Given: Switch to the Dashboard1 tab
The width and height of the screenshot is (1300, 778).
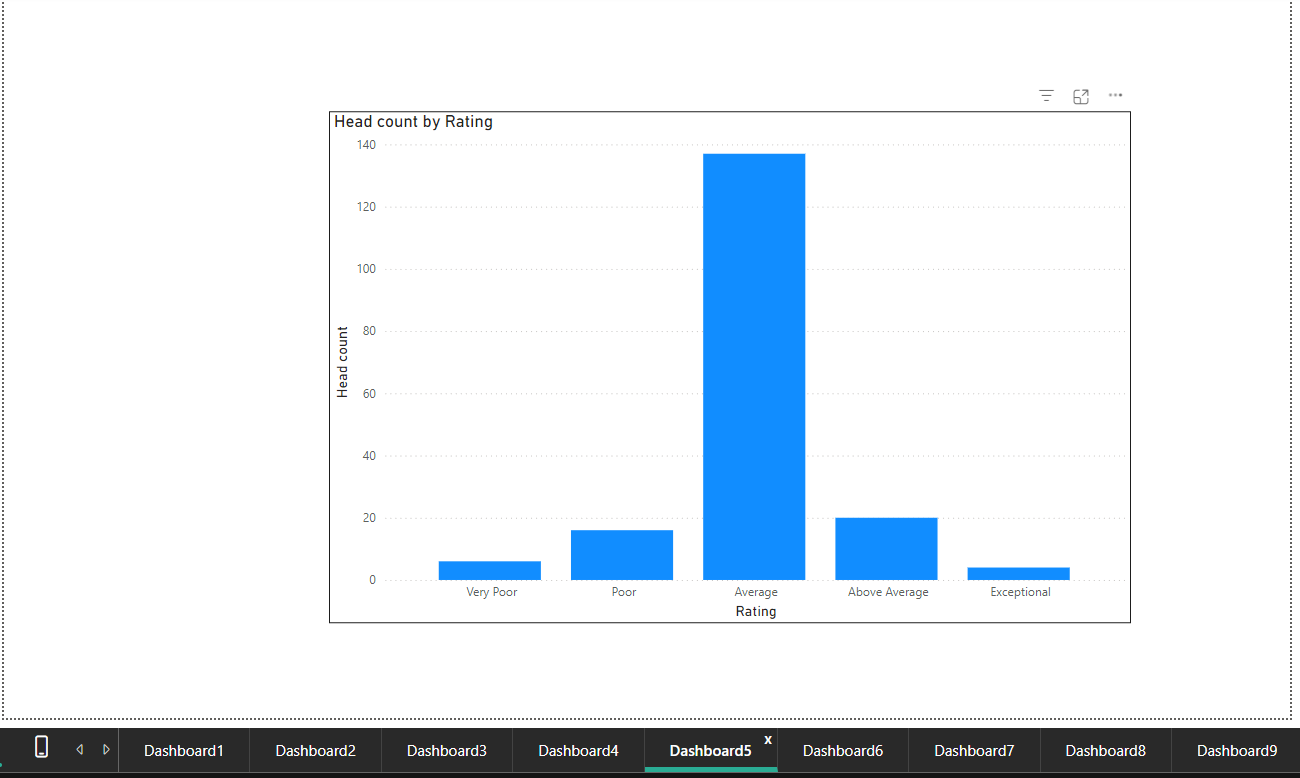Looking at the screenshot, I should pos(184,750).
